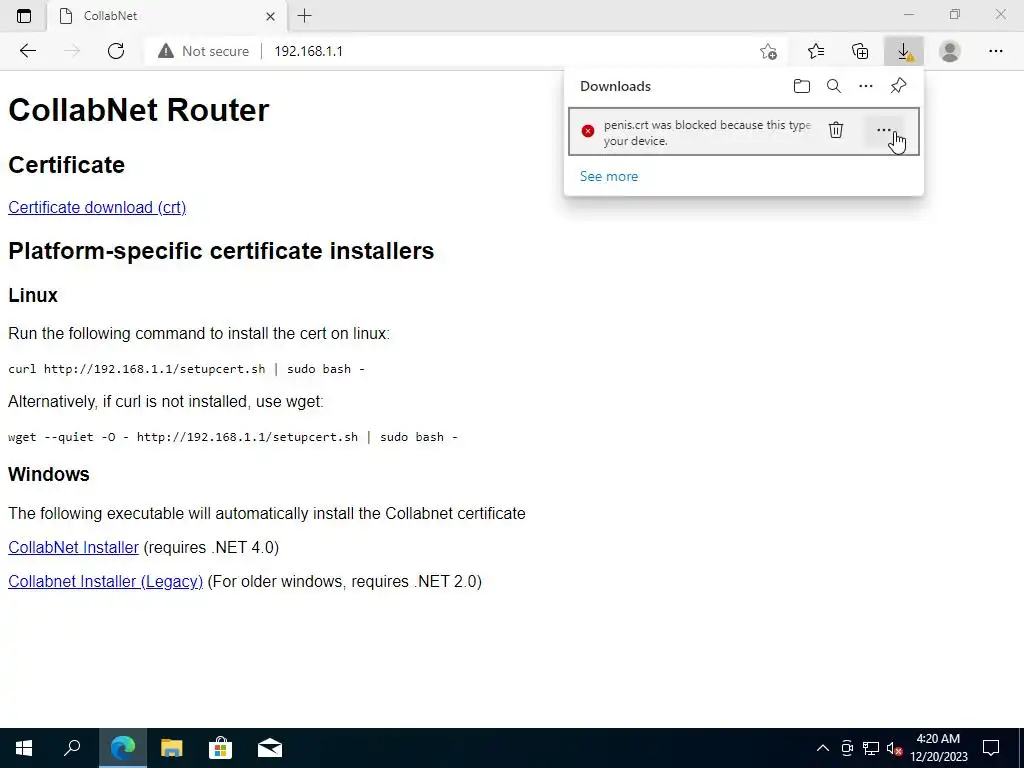Screen dimensions: 1024x768
Task: Click the network tray icon
Action: pyautogui.click(x=871, y=748)
